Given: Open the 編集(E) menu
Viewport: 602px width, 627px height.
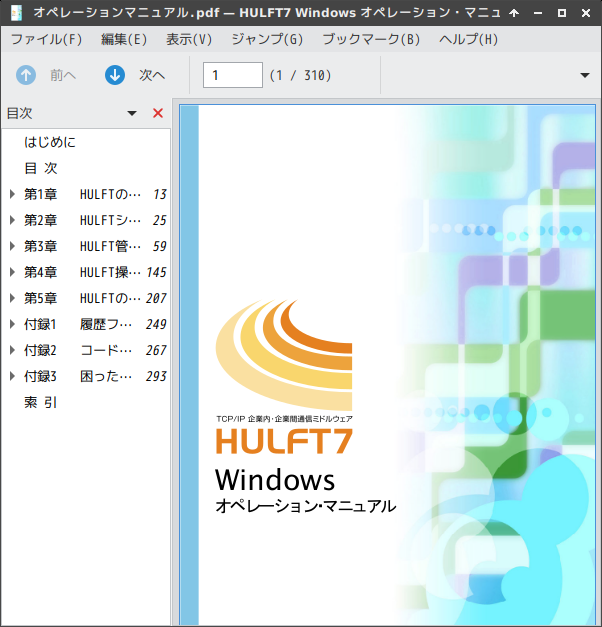Looking at the screenshot, I should click(124, 39).
